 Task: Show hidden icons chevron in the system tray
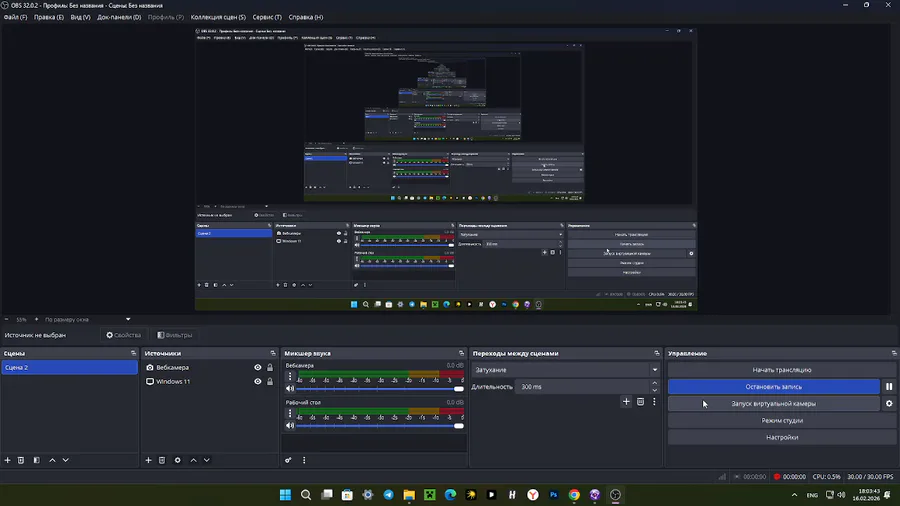794,495
